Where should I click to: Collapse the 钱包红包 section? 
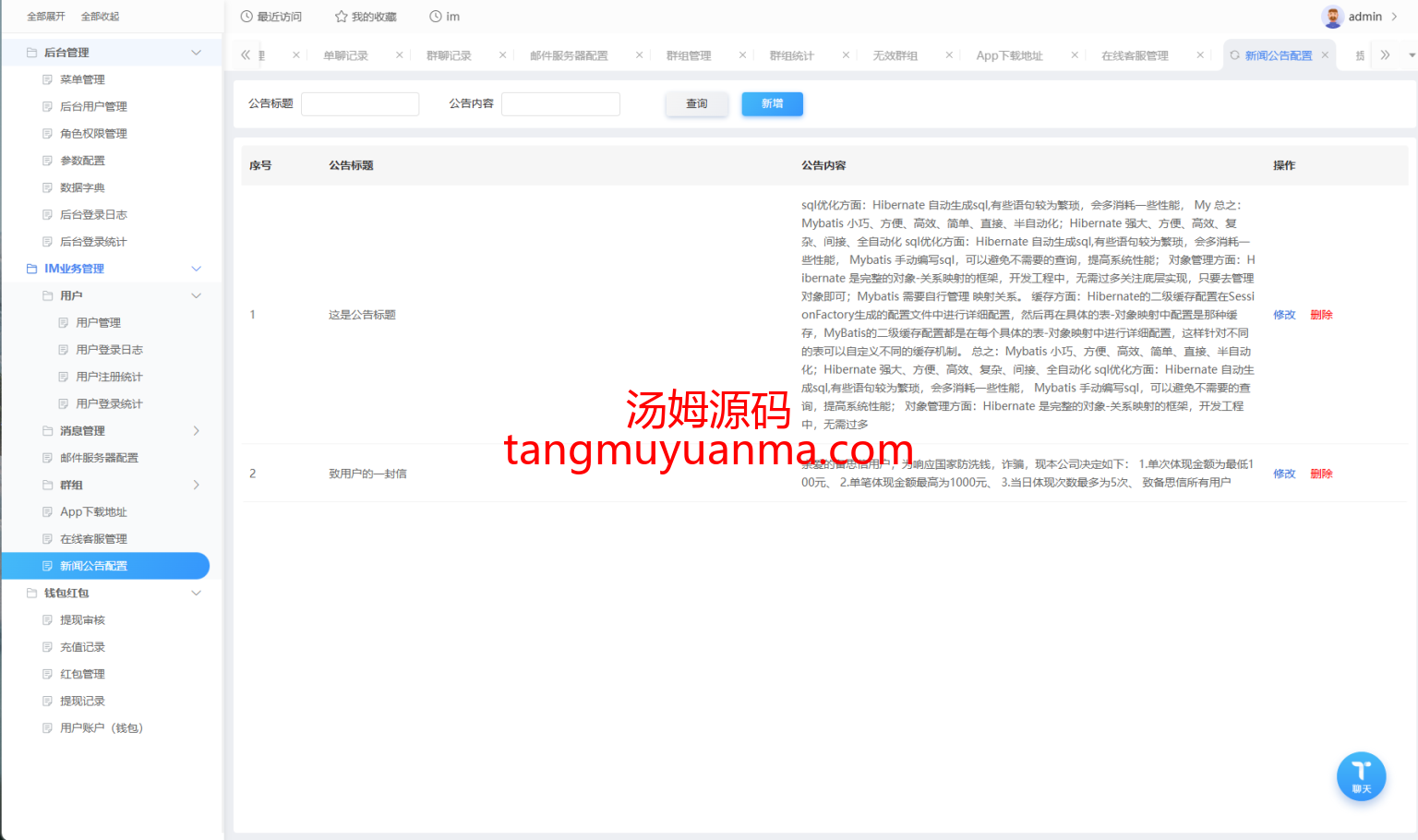(196, 593)
